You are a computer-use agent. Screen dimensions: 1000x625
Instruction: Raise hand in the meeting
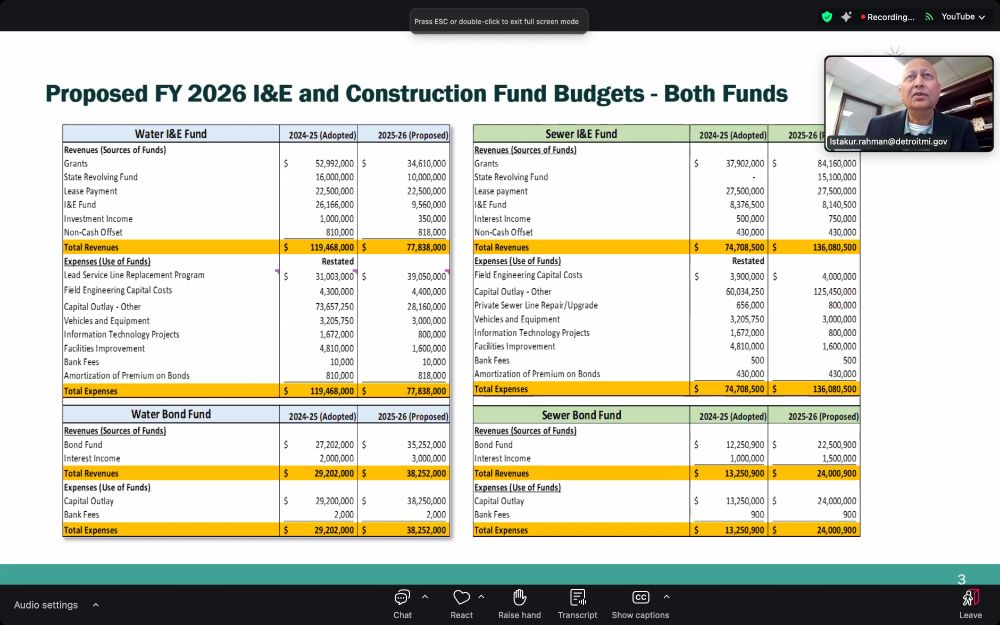[519, 604]
